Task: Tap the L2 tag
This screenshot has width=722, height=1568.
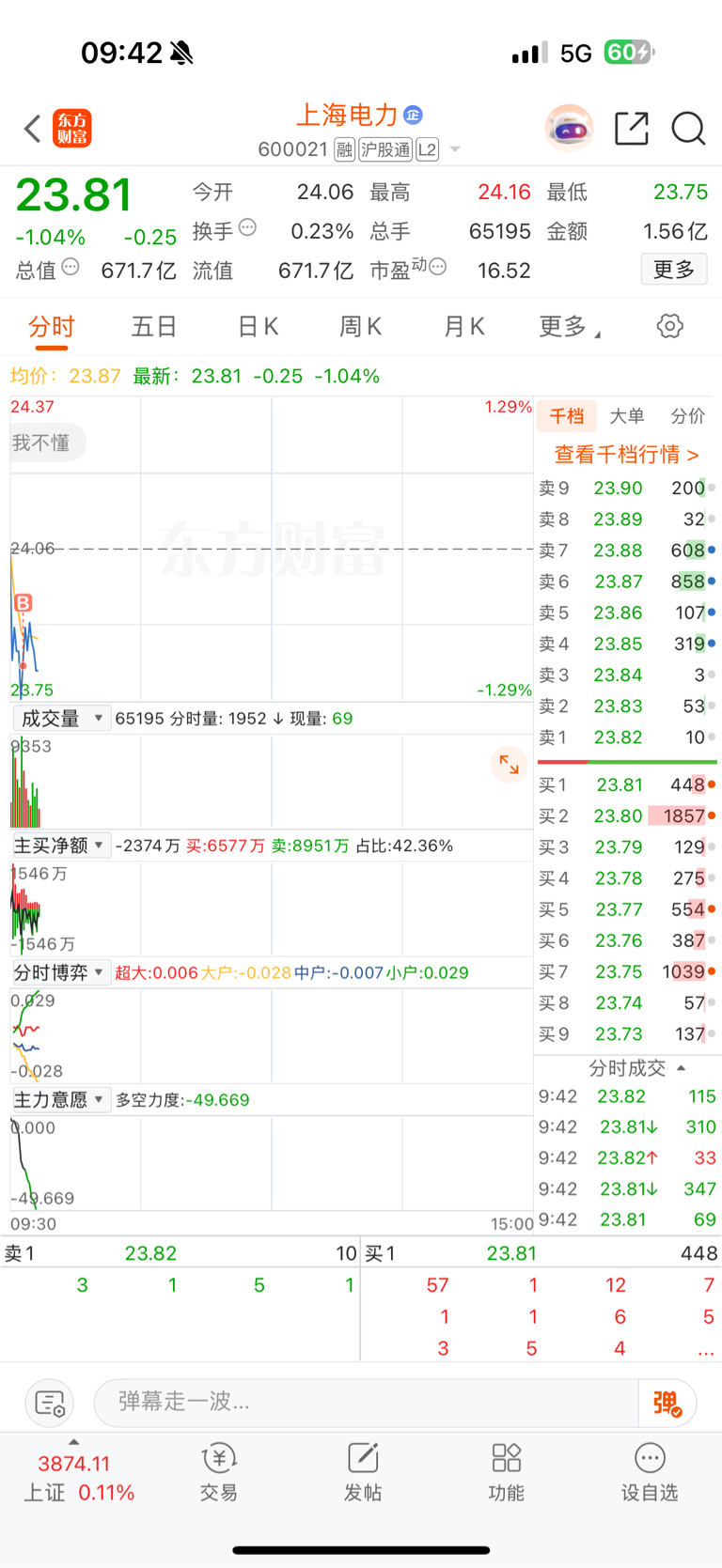Action: point(427,149)
